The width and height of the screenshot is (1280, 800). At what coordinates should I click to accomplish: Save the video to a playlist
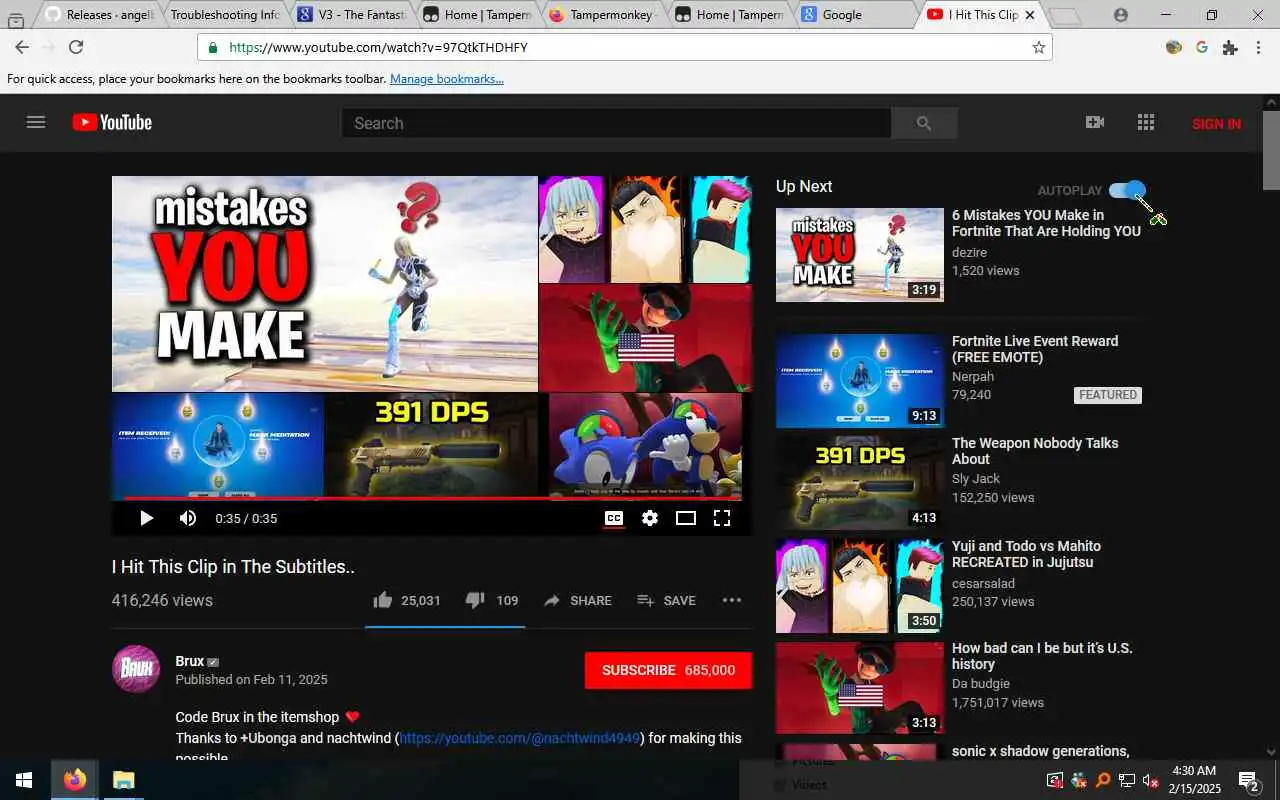click(666, 600)
